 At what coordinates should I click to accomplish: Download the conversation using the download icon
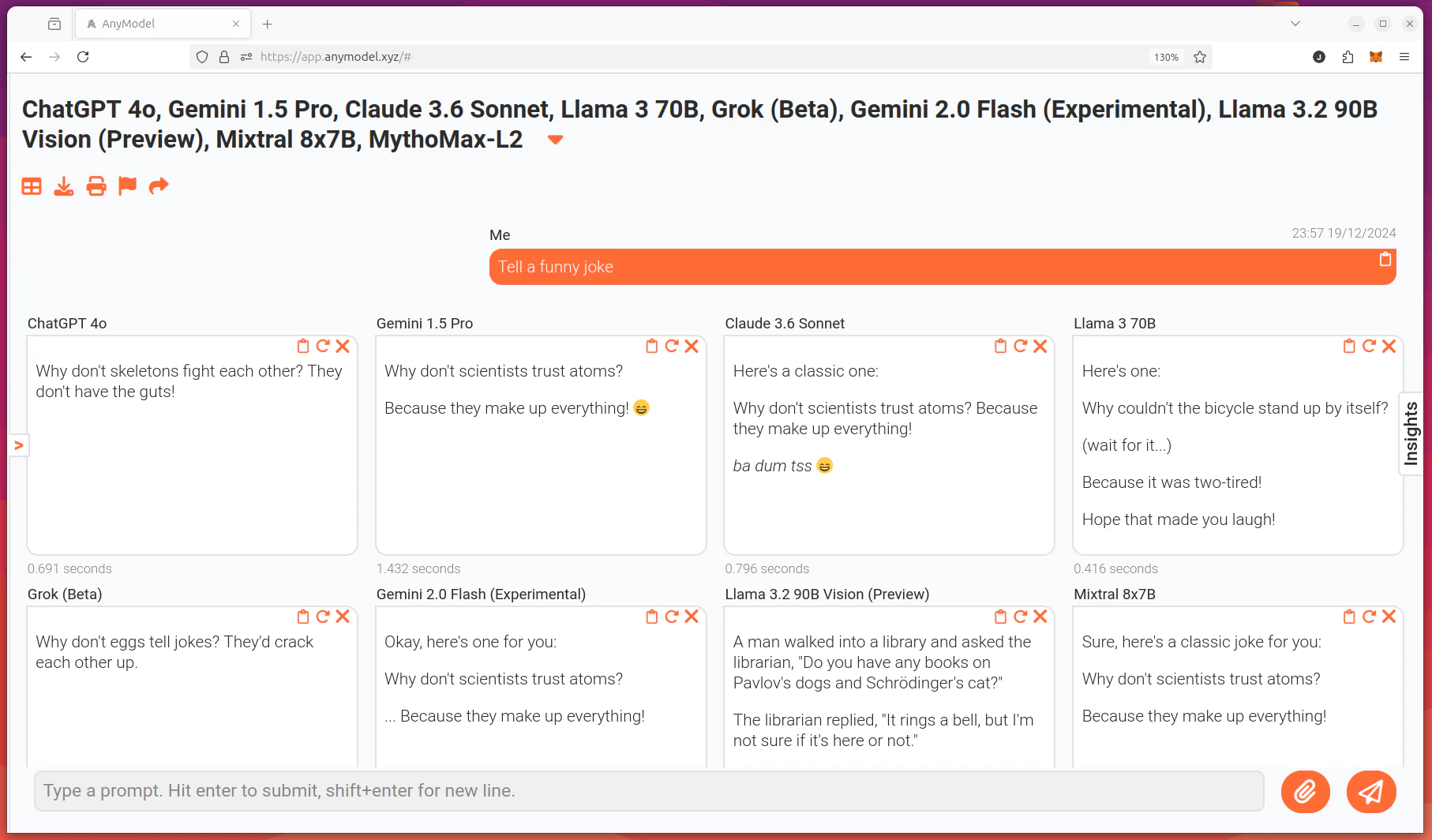pyautogui.click(x=64, y=186)
